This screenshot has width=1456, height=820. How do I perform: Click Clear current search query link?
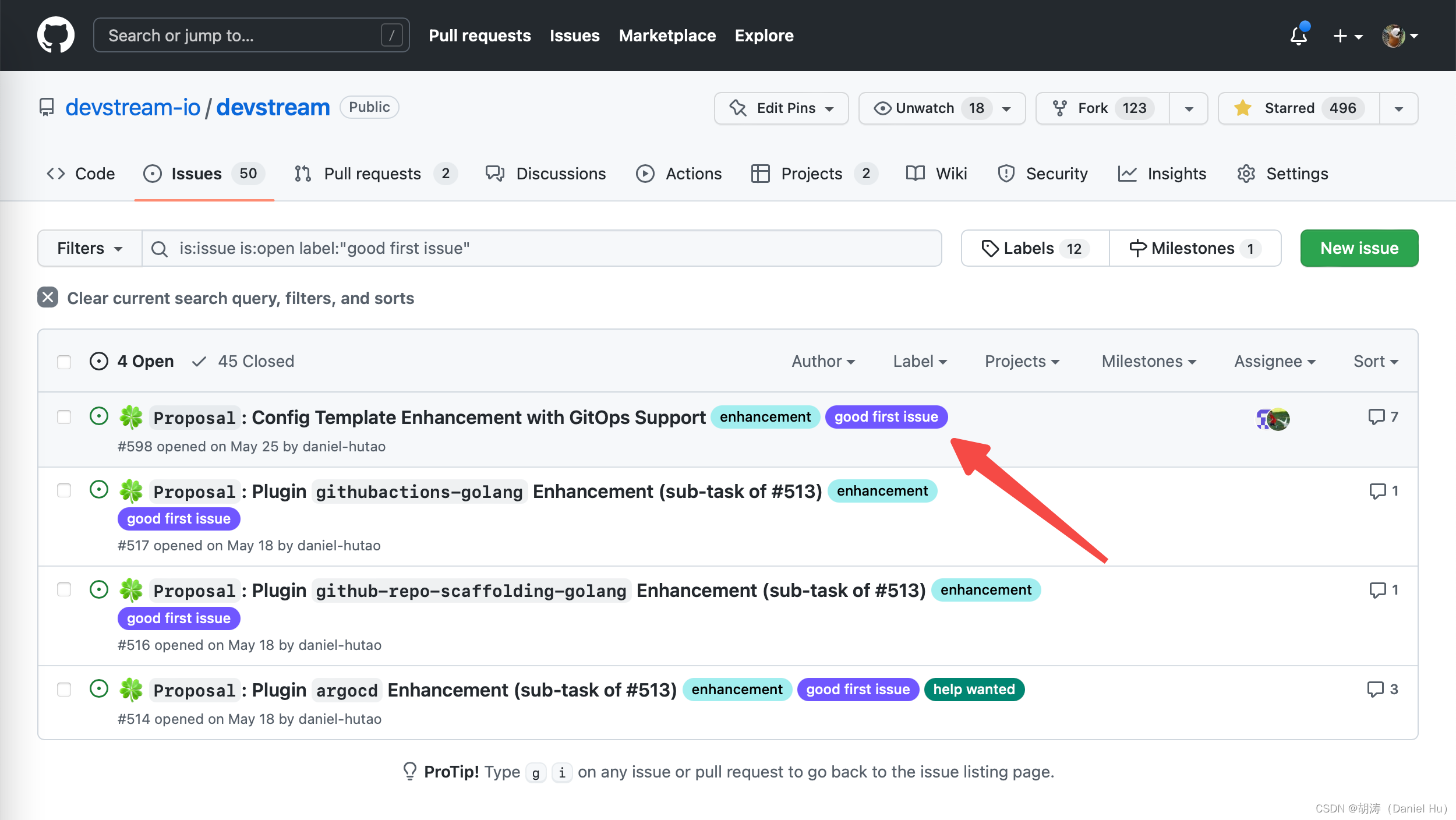click(240, 298)
